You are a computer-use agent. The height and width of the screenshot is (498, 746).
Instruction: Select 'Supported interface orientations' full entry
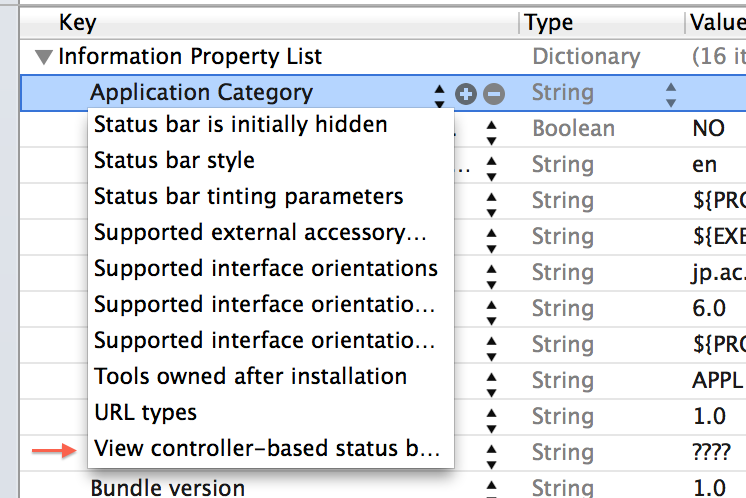[265, 269]
